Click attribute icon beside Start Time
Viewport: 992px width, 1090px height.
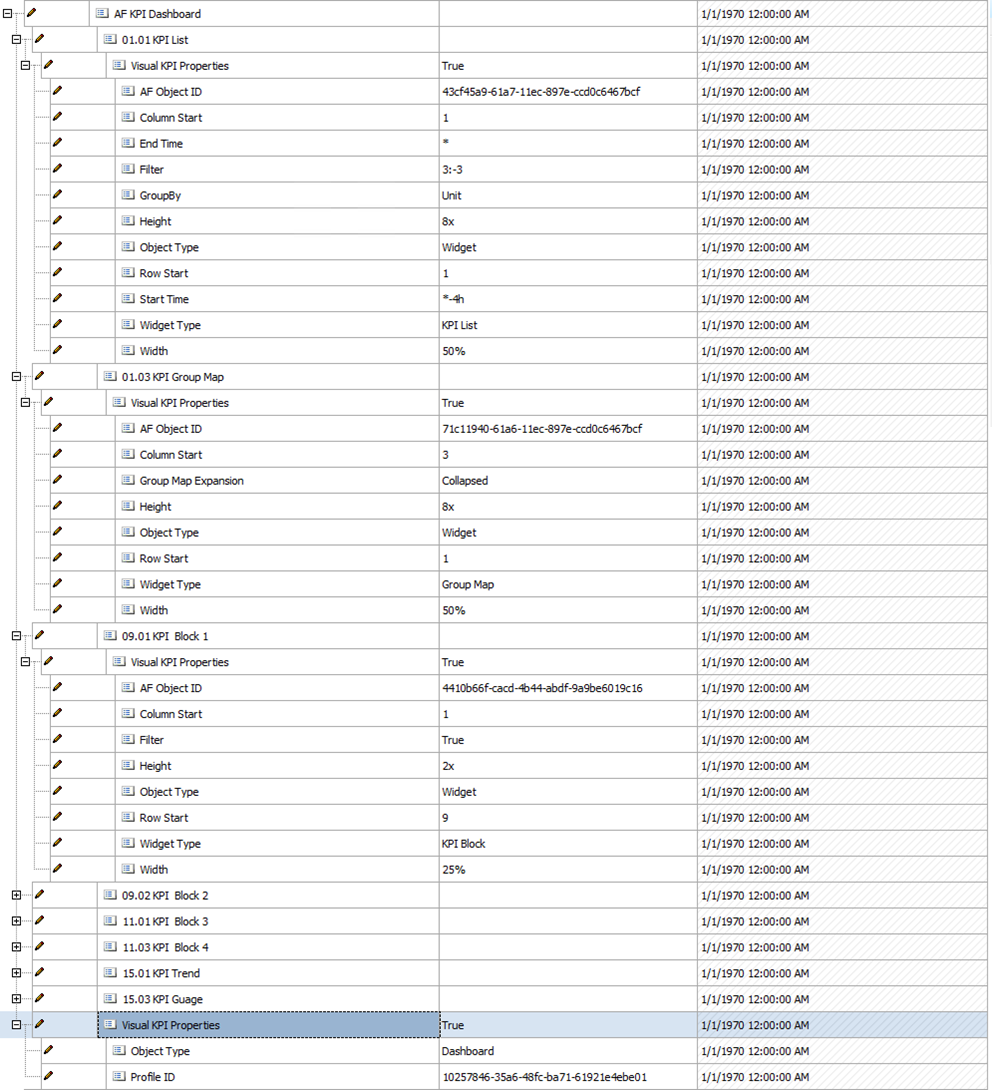coord(128,299)
